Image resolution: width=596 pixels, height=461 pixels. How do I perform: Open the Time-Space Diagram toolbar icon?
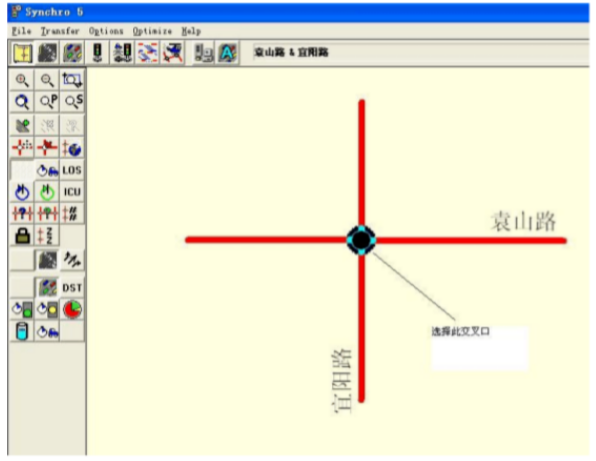pos(147,53)
